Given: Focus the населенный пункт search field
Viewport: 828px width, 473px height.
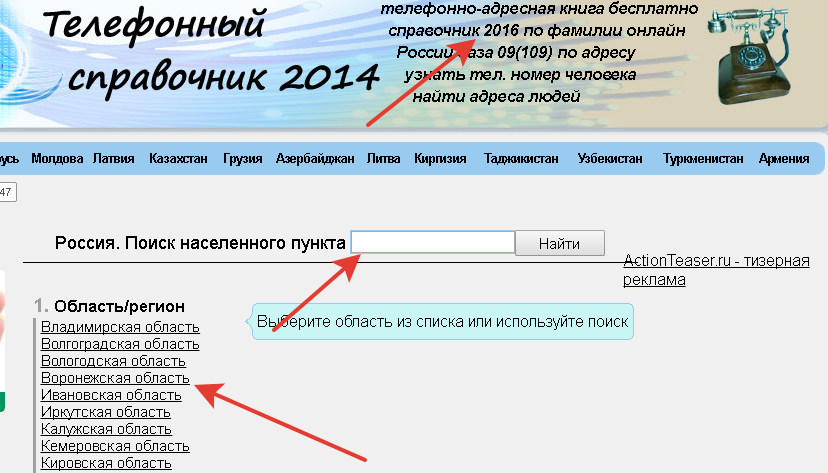Looking at the screenshot, I should point(432,243).
